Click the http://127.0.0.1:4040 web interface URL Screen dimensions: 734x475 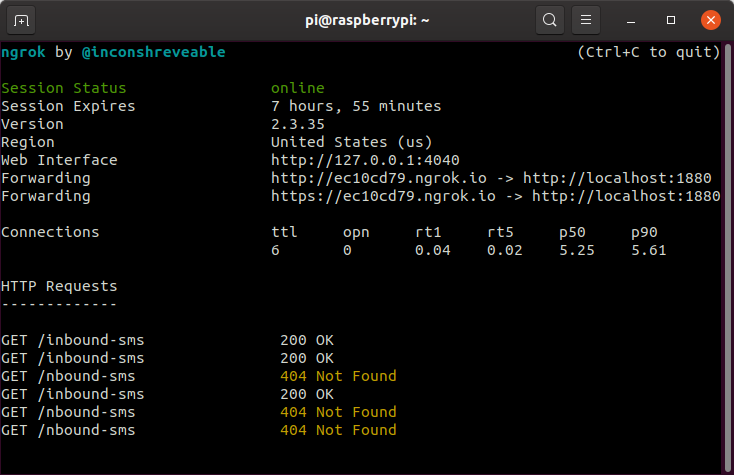tap(365, 160)
